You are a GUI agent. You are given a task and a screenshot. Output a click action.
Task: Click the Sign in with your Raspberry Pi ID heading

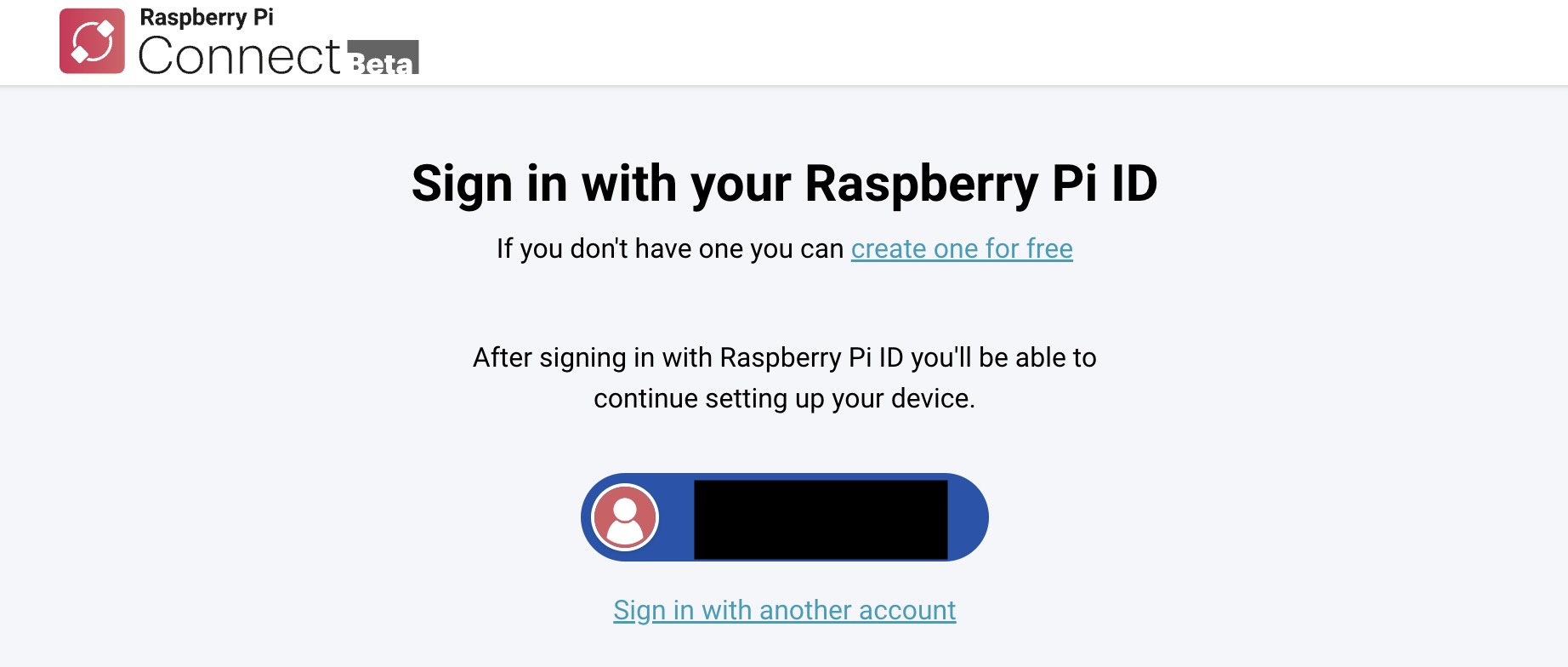pyautogui.click(x=784, y=183)
